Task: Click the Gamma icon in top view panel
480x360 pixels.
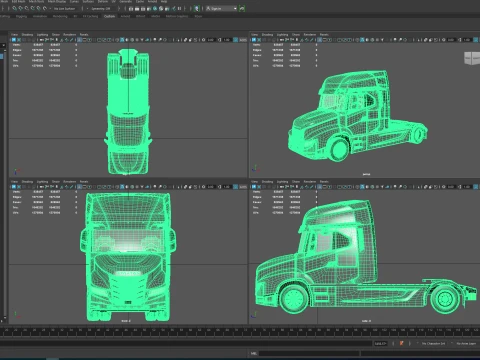Action: (219, 40)
